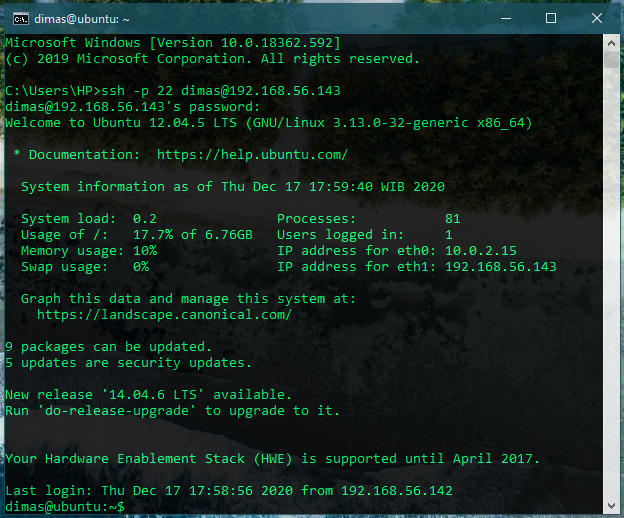Maximize the SSH terminal window
The height and width of the screenshot is (518, 624).
[550, 18]
